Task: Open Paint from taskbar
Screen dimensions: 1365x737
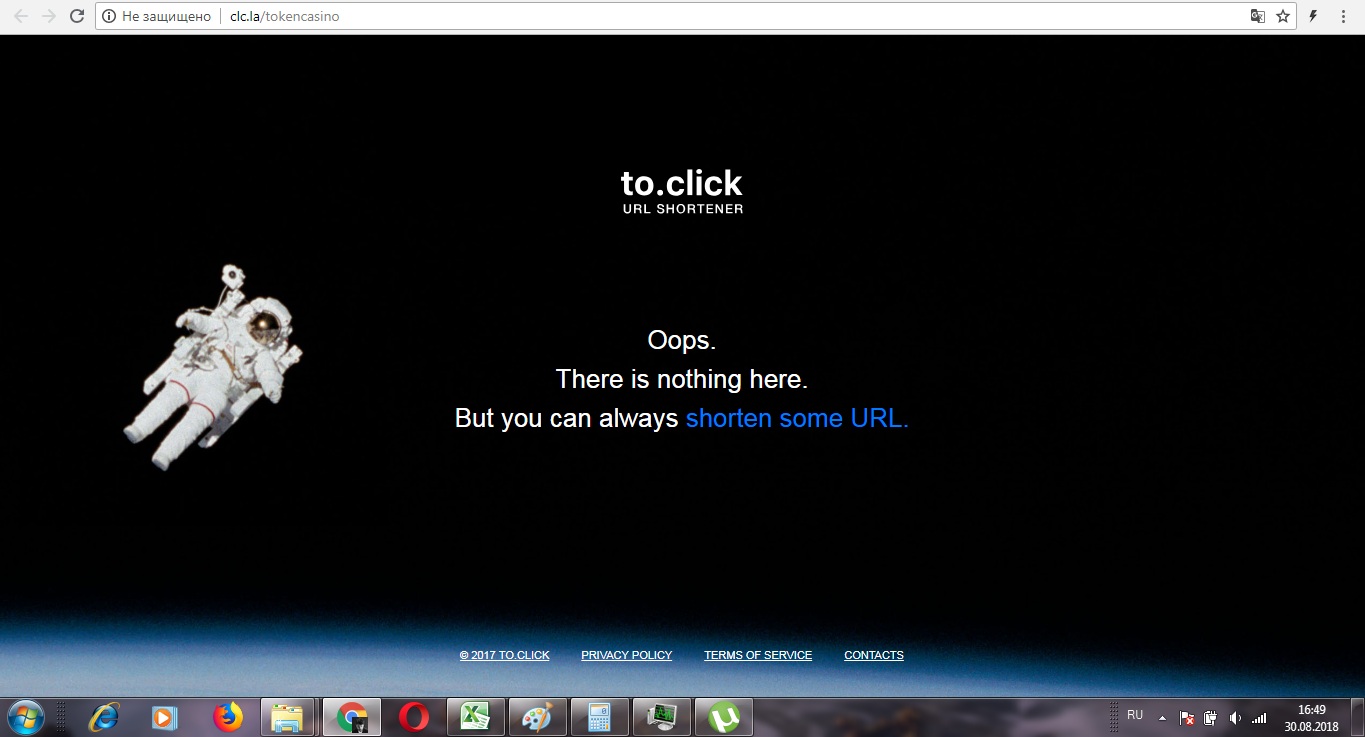Action: pos(537,717)
